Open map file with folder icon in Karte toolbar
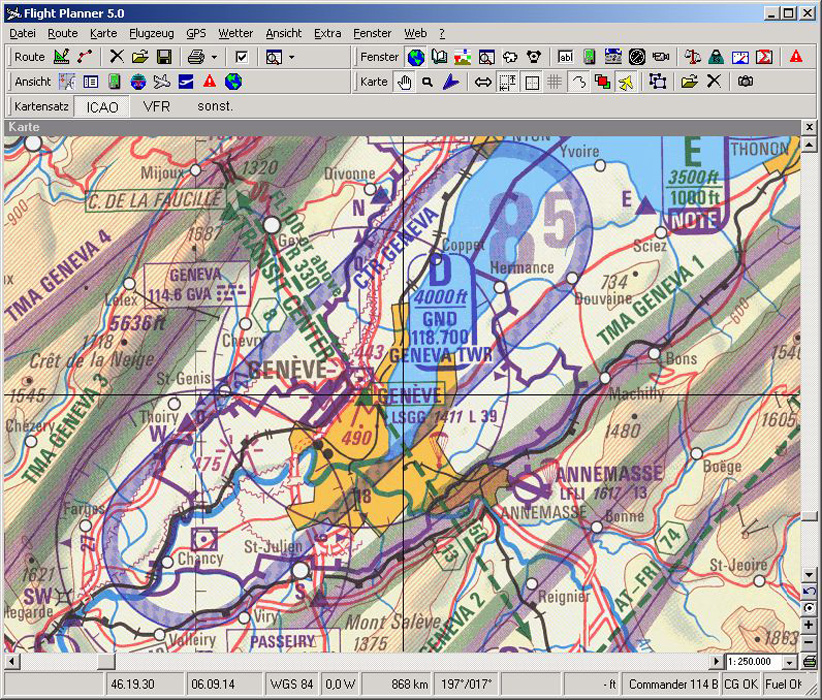Screen dimensions: 822x700 (x=689, y=81)
